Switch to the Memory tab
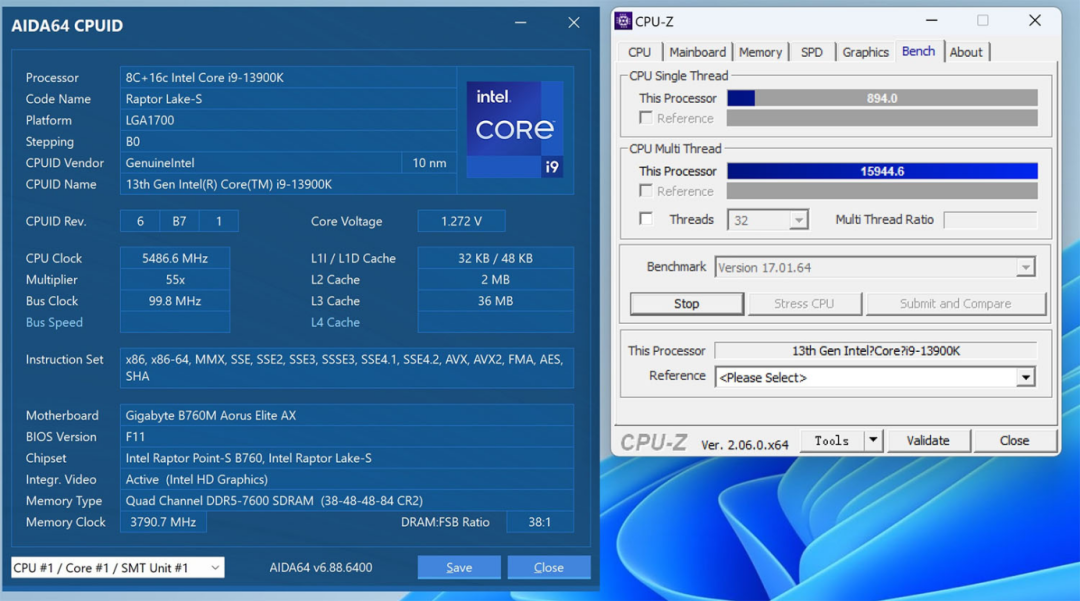The width and height of the screenshot is (1080, 601). 760,52
